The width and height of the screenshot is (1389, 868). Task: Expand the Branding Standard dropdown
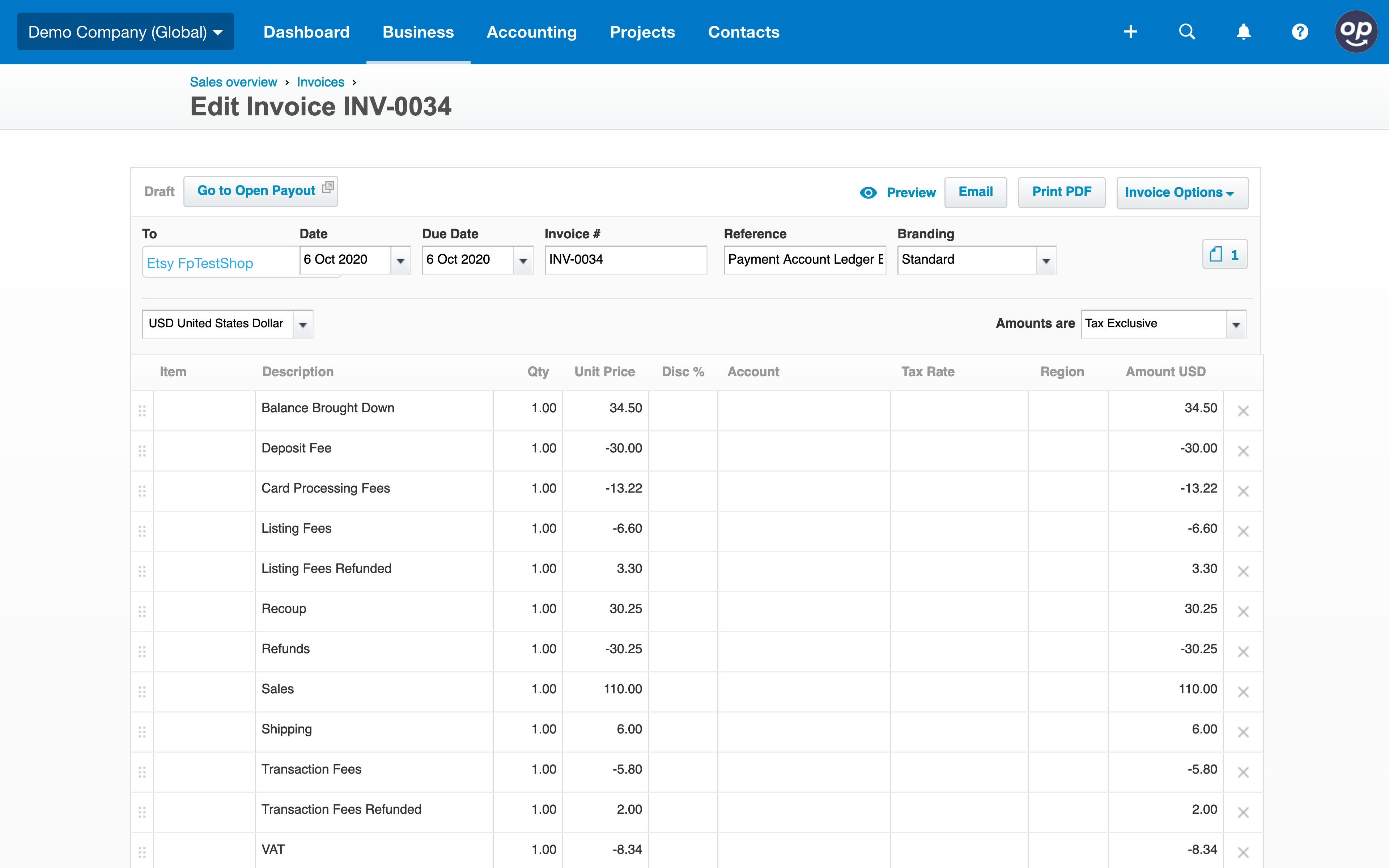(x=1046, y=261)
